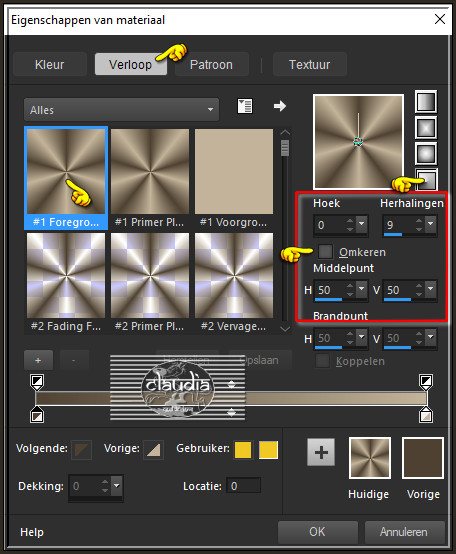The width and height of the screenshot is (456, 554).
Task: Switch to the Kleur tab
Action: [x=50, y=64]
